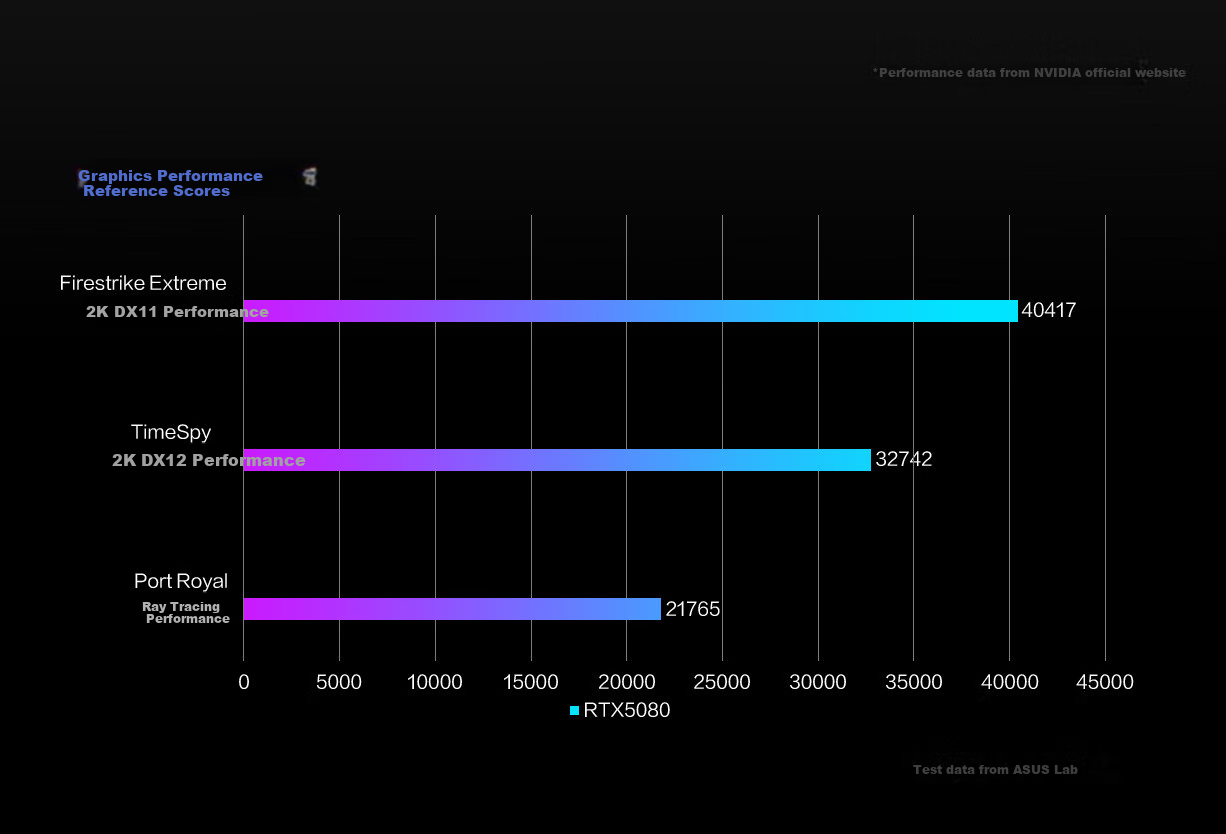This screenshot has width=1226, height=834.
Task: Click the 35000 axis tick label
Action: (914, 682)
